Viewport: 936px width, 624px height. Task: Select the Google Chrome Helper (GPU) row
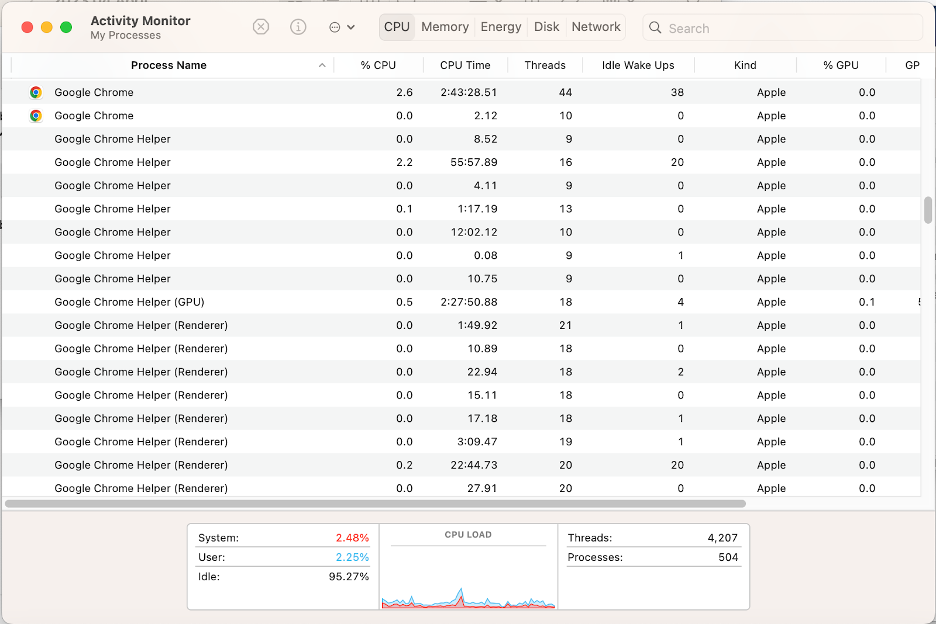tap(461, 302)
